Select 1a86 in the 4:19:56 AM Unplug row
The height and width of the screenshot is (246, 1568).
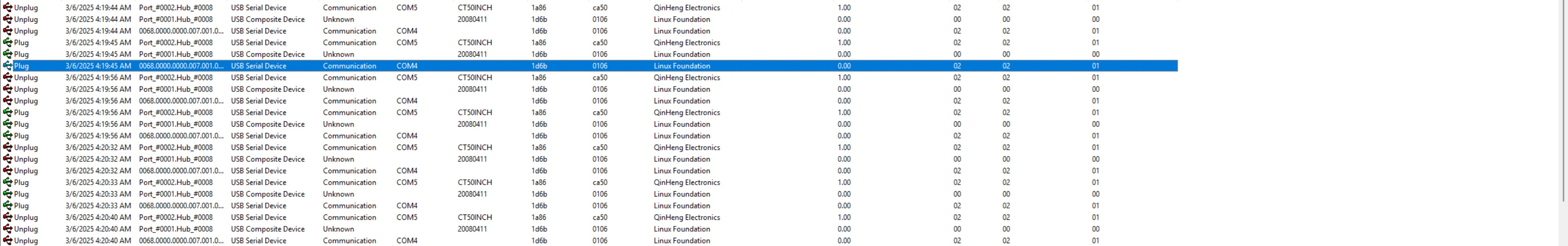(539, 77)
